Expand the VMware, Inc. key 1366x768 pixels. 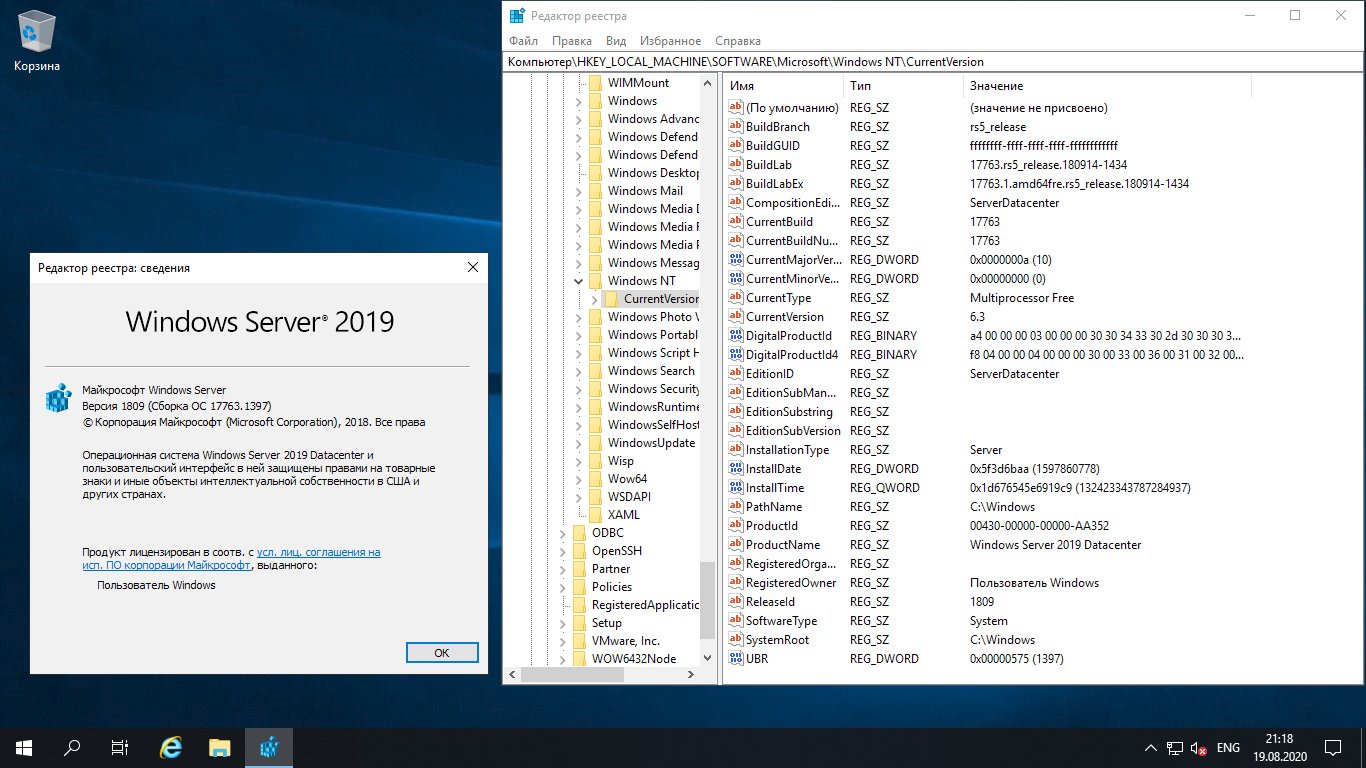[x=562, y=641]
